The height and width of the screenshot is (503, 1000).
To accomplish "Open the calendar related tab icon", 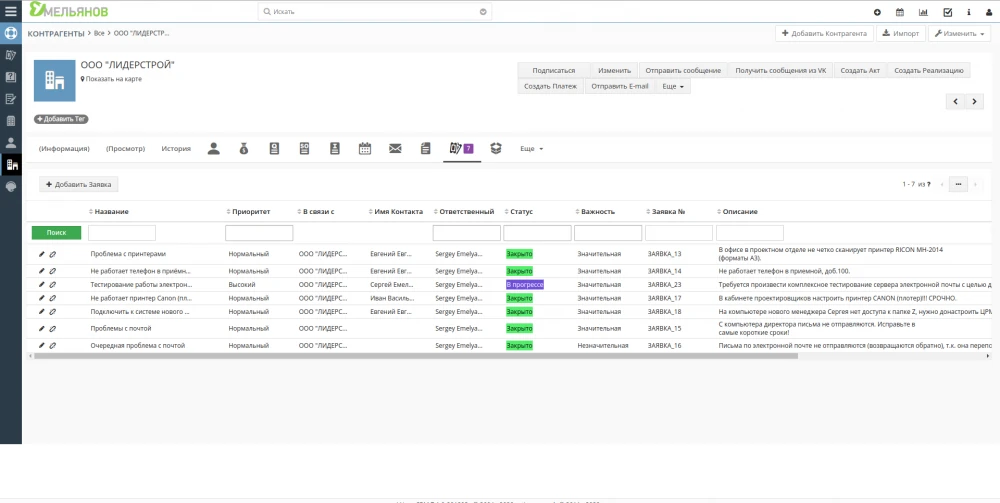I will pyautogui.click(x=365, y=149).
